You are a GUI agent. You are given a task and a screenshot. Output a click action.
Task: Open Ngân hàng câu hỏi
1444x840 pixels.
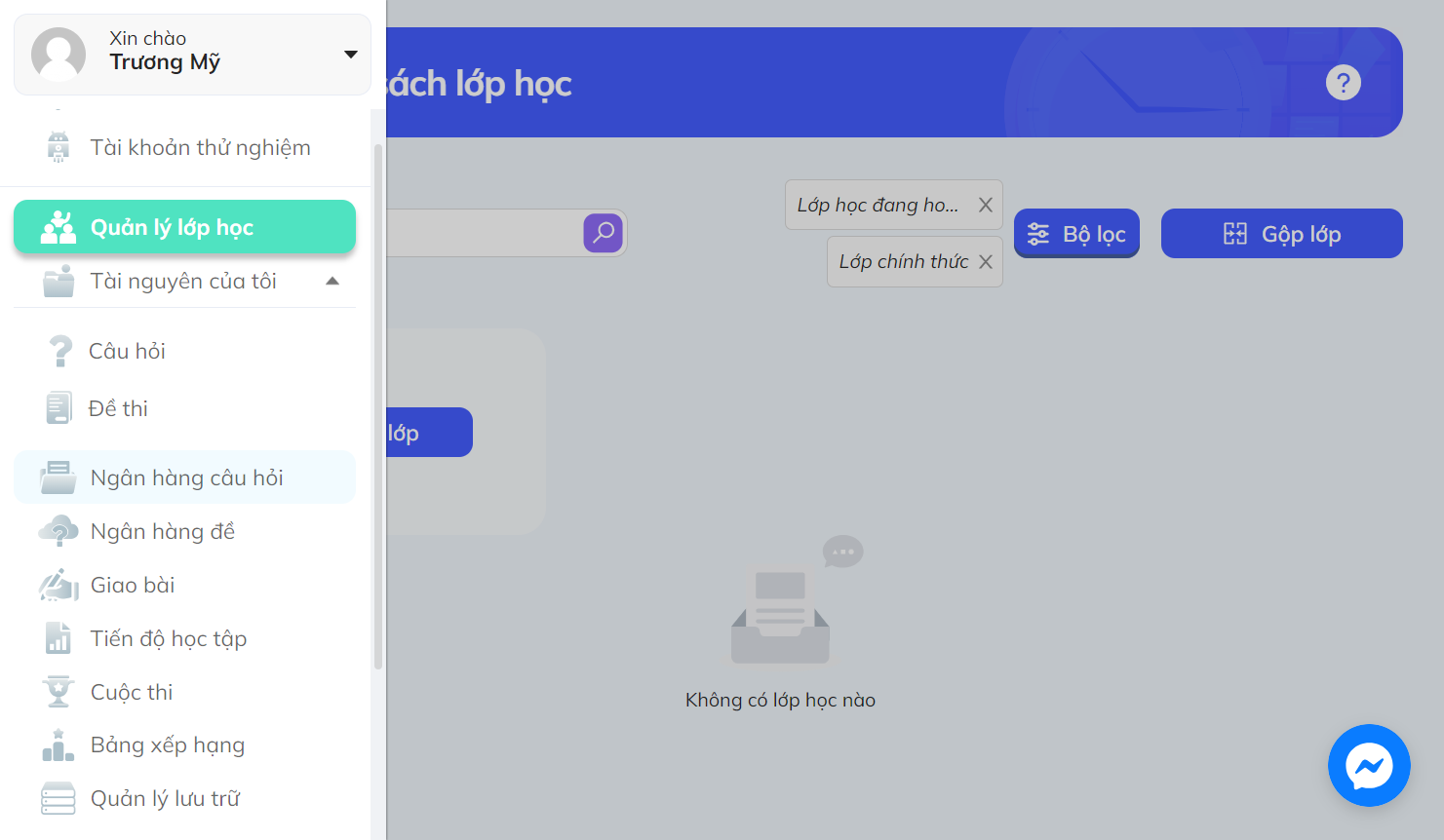click(185, 477)
